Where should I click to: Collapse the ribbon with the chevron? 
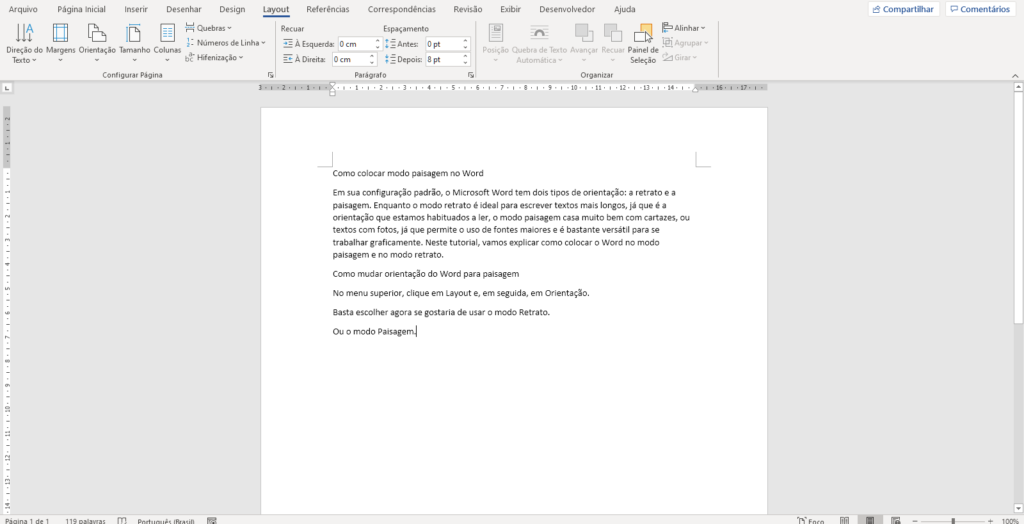pyautogui.click(x=1016, y=76)
